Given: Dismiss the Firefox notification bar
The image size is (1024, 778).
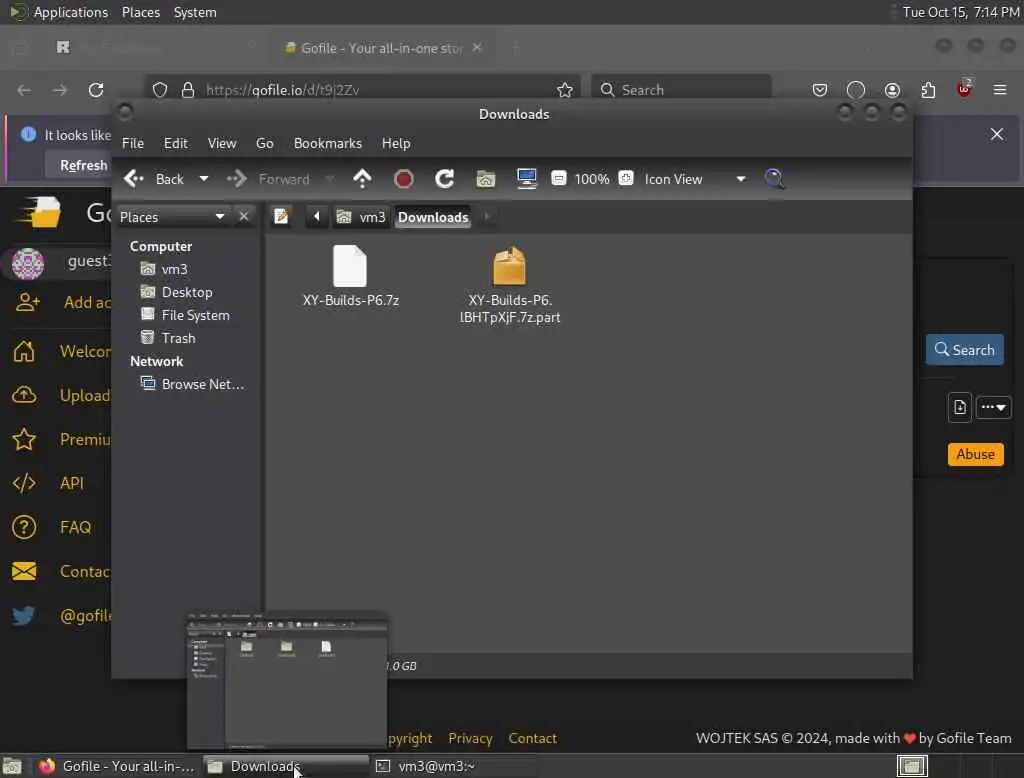Looking at the screenshot, I should (x=997, y=134).
